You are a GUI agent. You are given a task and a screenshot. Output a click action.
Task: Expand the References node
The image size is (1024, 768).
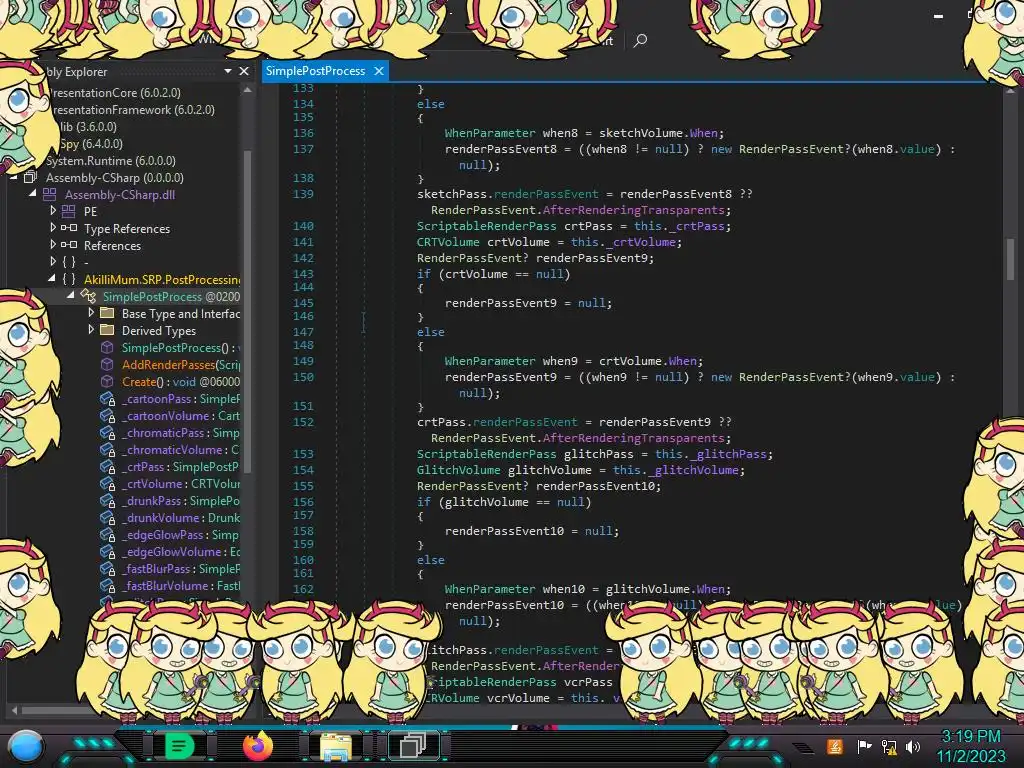point(53,245)
